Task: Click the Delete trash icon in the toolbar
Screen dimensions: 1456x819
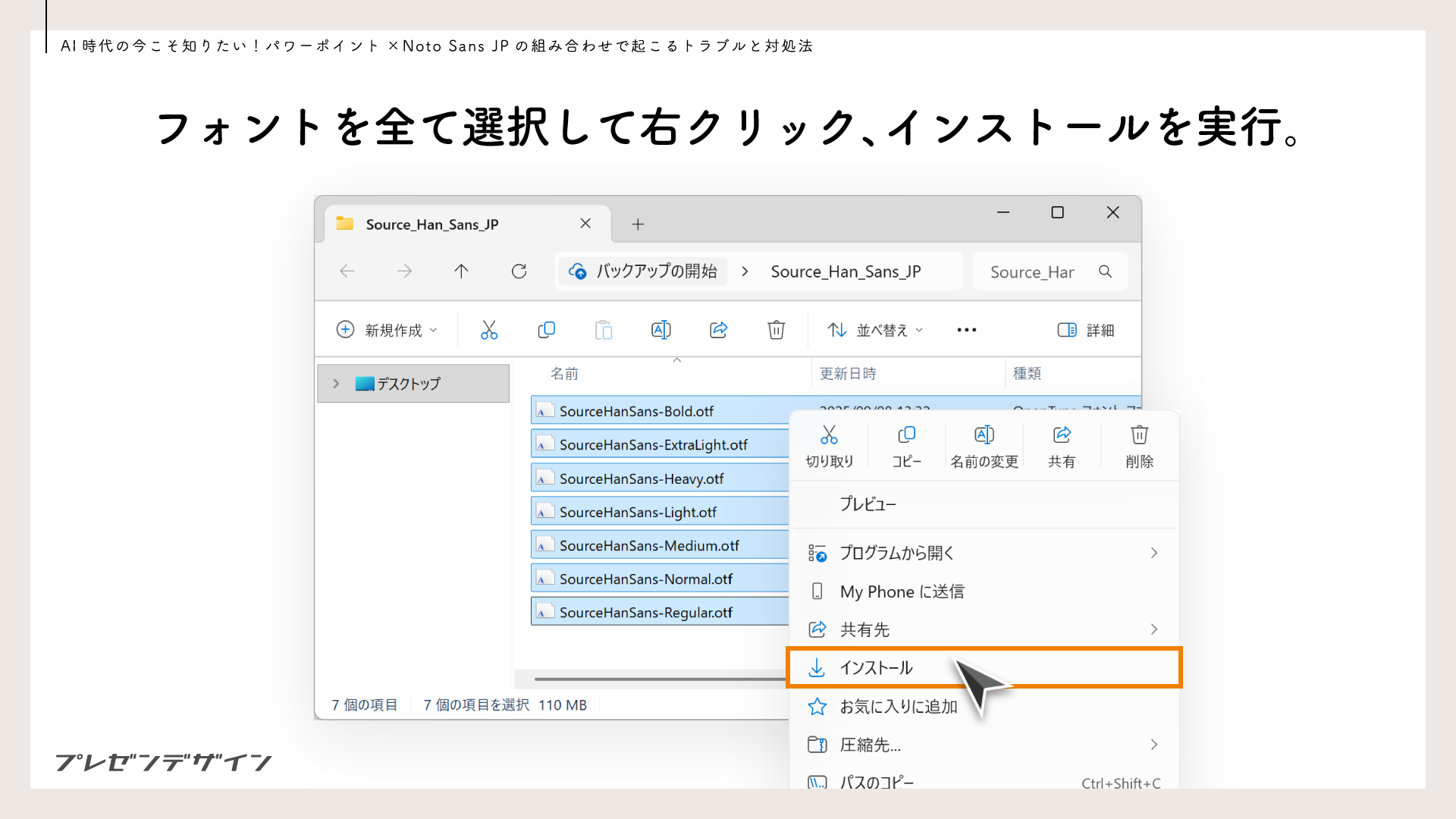Action: coord(776,329)
